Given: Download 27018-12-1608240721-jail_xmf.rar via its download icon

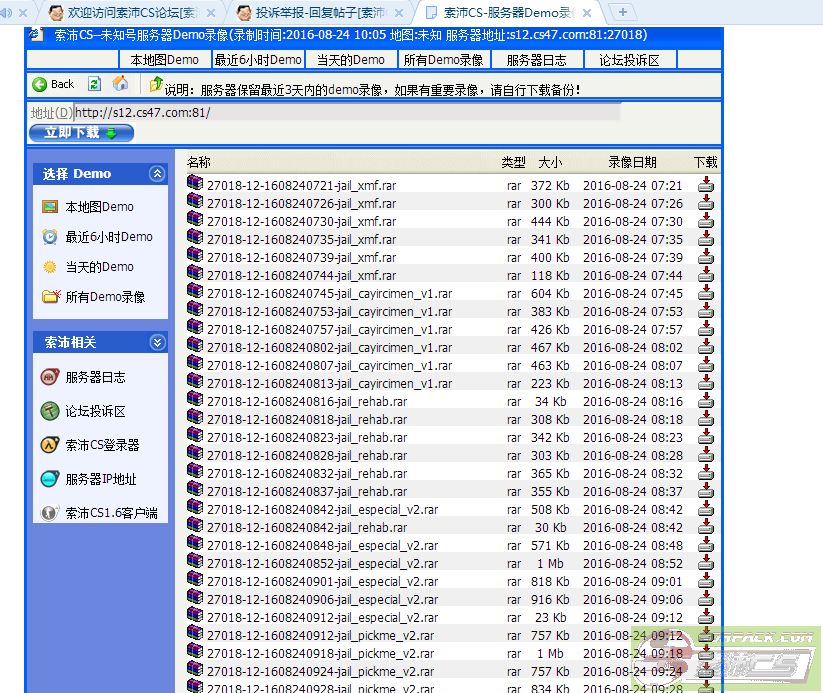Looking at the screenshot, I should tap(706, 185).
